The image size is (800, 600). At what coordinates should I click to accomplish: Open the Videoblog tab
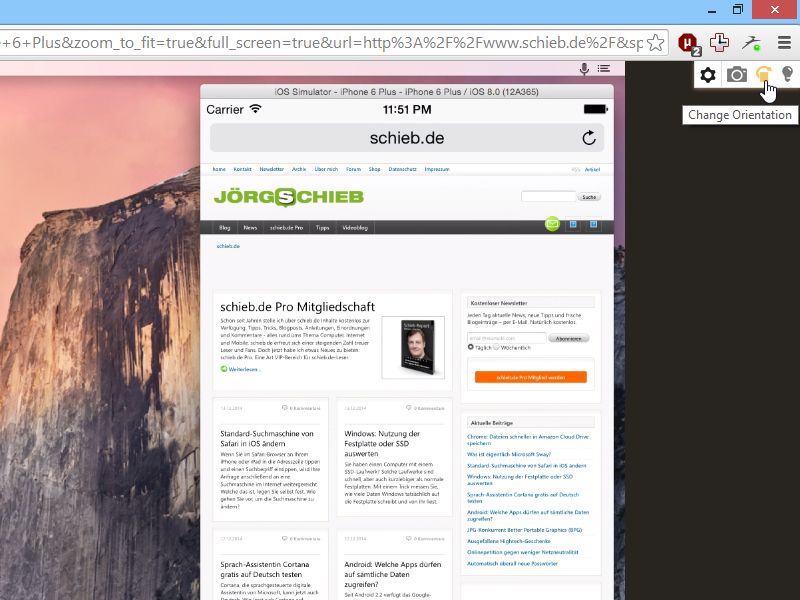(355, 228)
